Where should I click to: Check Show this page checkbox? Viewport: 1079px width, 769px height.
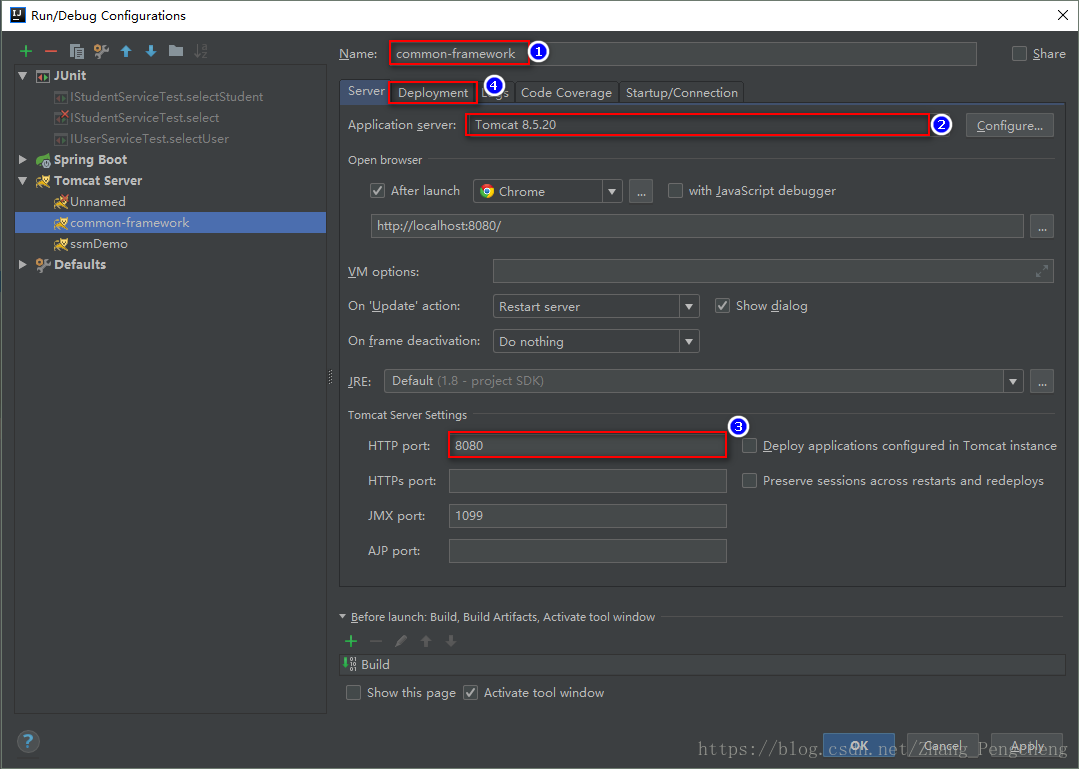[353, 693]
